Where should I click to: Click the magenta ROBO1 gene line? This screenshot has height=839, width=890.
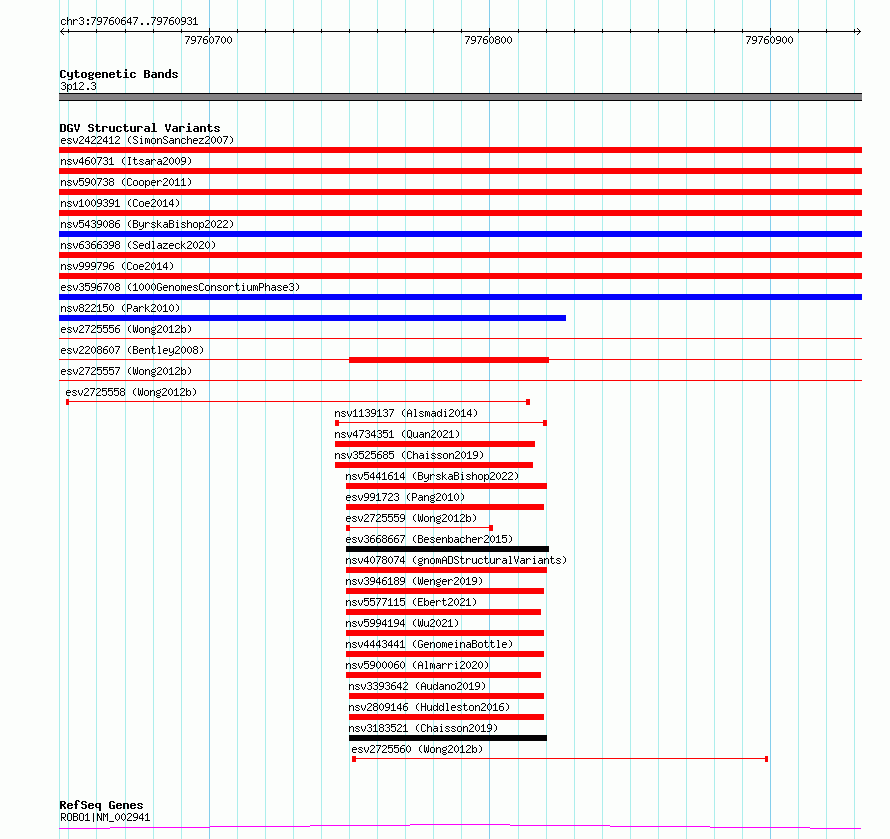pos(460,826)
